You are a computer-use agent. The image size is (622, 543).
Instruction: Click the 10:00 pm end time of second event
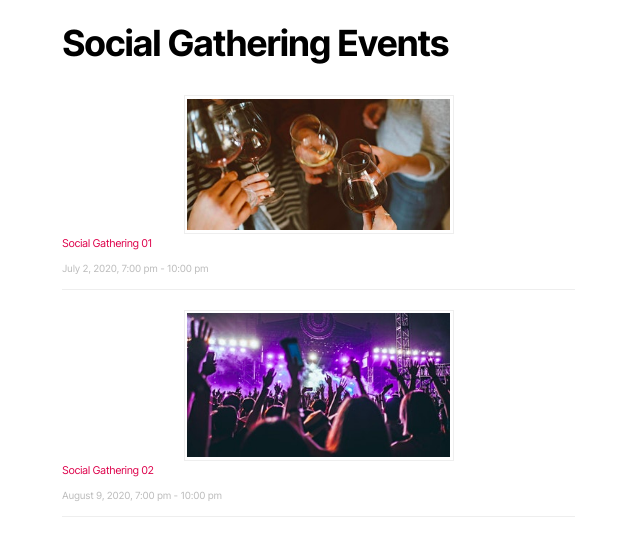coord(201,495)
